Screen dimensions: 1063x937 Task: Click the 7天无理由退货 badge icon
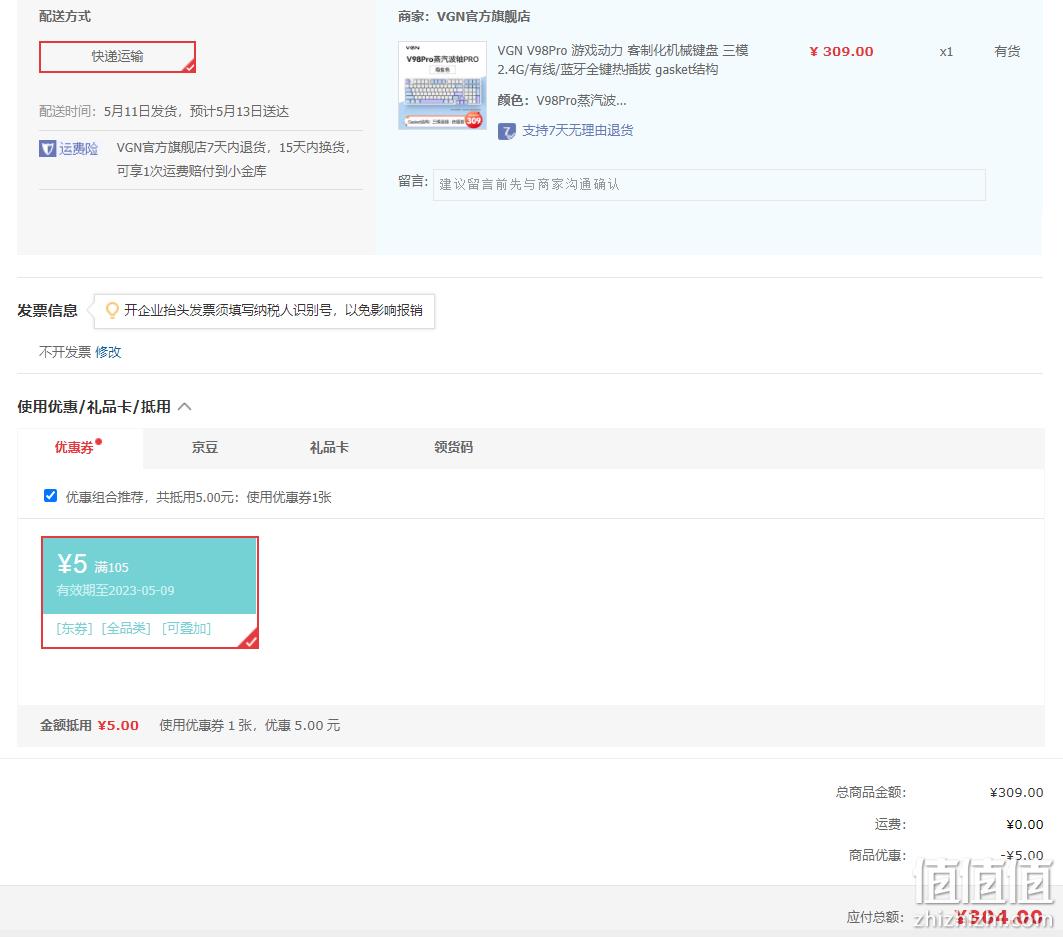[506, 131]
